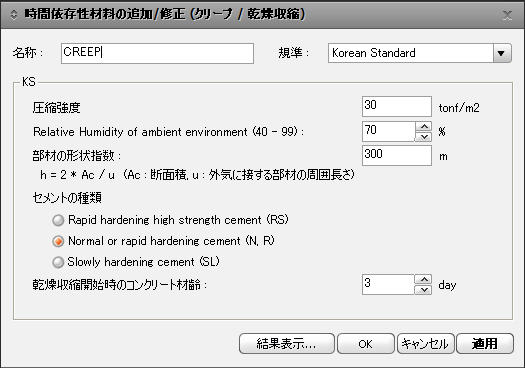Select Slowly hardening cement (SL)

tap(136, 262)
